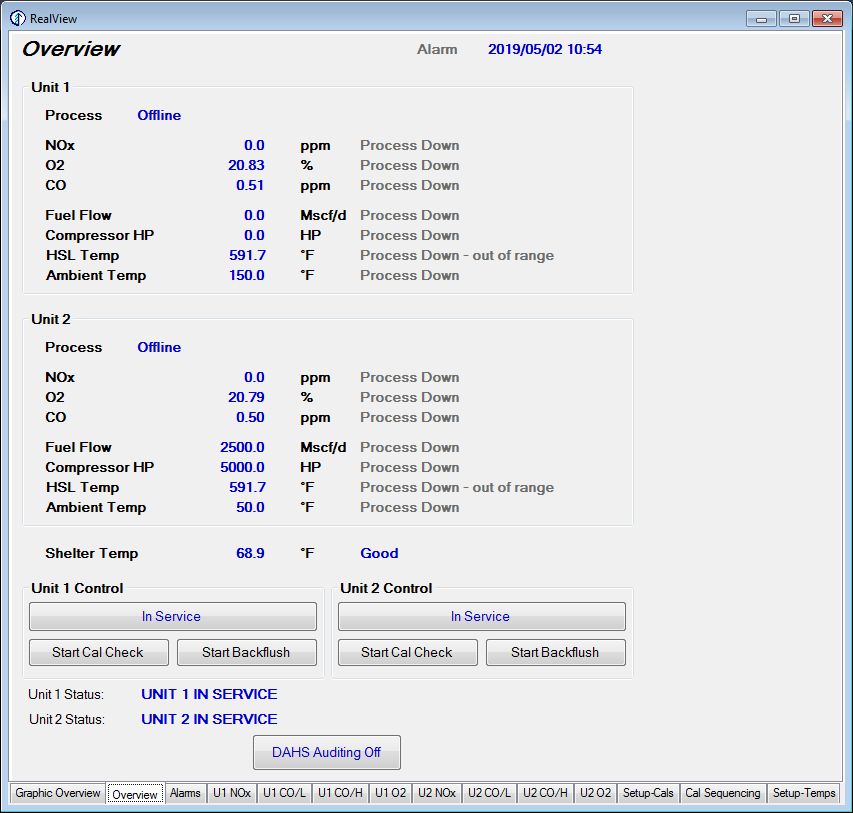This screenshot has width=853, height=813.
Task: Click Unit 1 Ambient Temp value 150.0
Action: 246,275
